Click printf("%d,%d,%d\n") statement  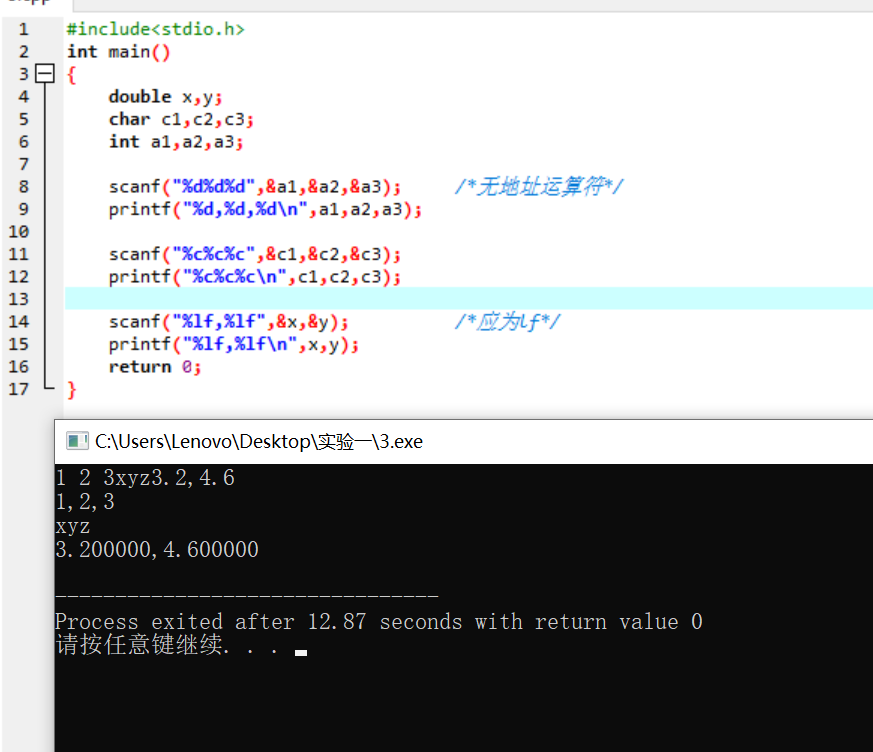265,209
